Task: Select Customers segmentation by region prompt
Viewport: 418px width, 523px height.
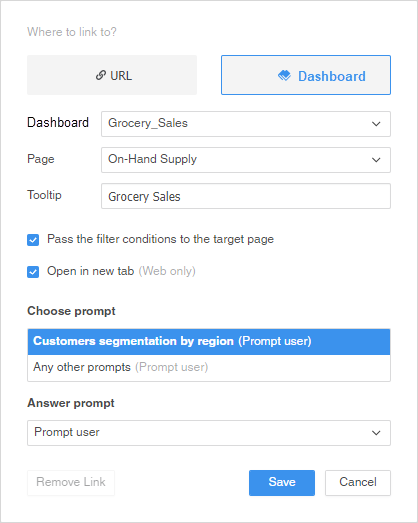Action: (x=209, y=342)
